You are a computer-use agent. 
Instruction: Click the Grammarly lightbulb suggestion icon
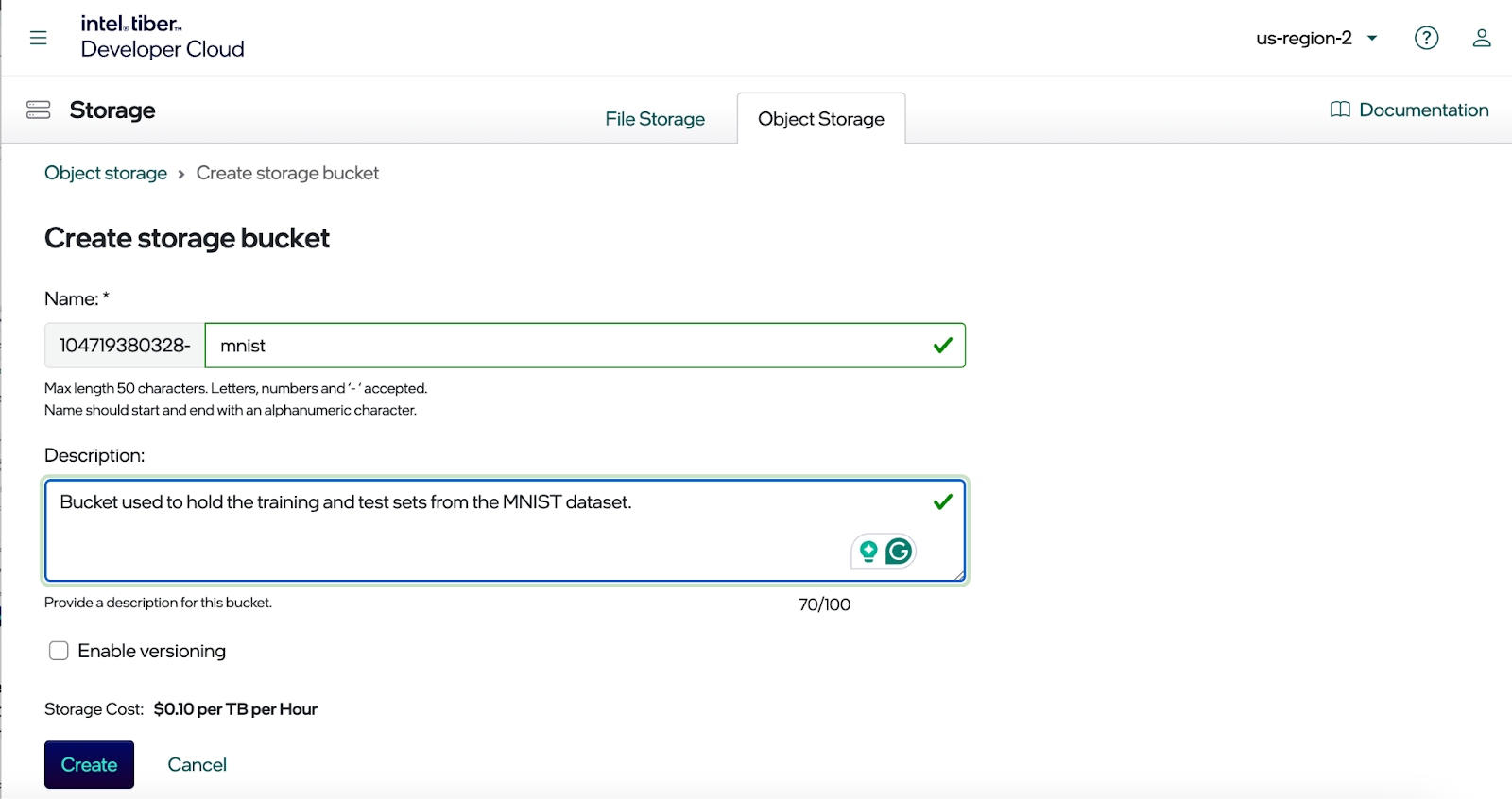pos(868,551)
